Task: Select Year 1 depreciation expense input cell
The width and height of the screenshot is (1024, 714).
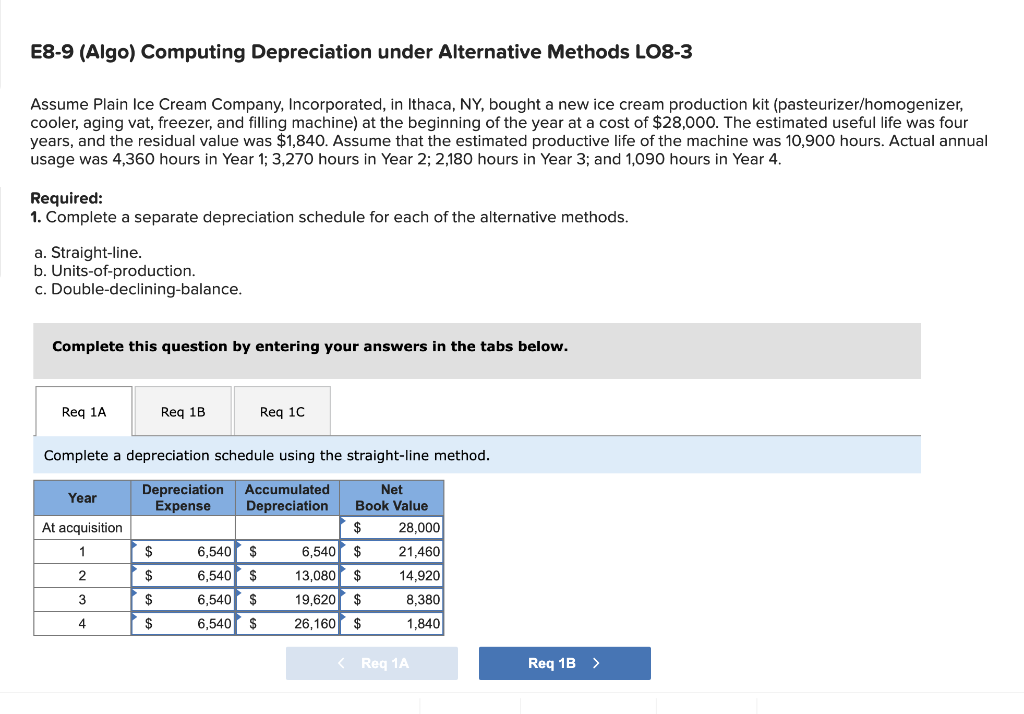Action: (x=183, y=551)
